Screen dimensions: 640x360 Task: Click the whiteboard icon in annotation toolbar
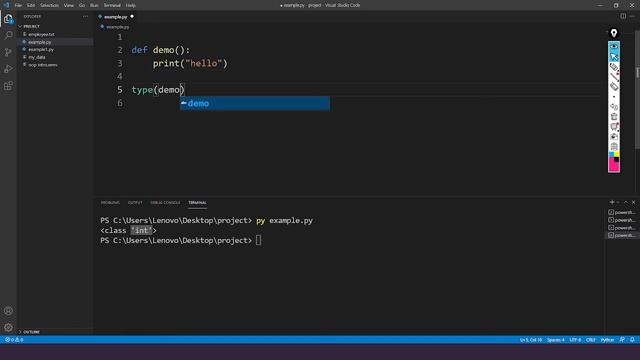coord(614,127)
